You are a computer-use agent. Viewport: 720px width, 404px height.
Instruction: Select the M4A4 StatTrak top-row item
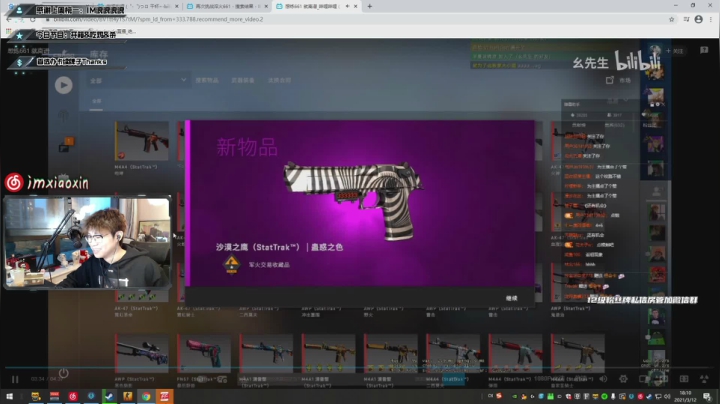click(x=142, y=141)
